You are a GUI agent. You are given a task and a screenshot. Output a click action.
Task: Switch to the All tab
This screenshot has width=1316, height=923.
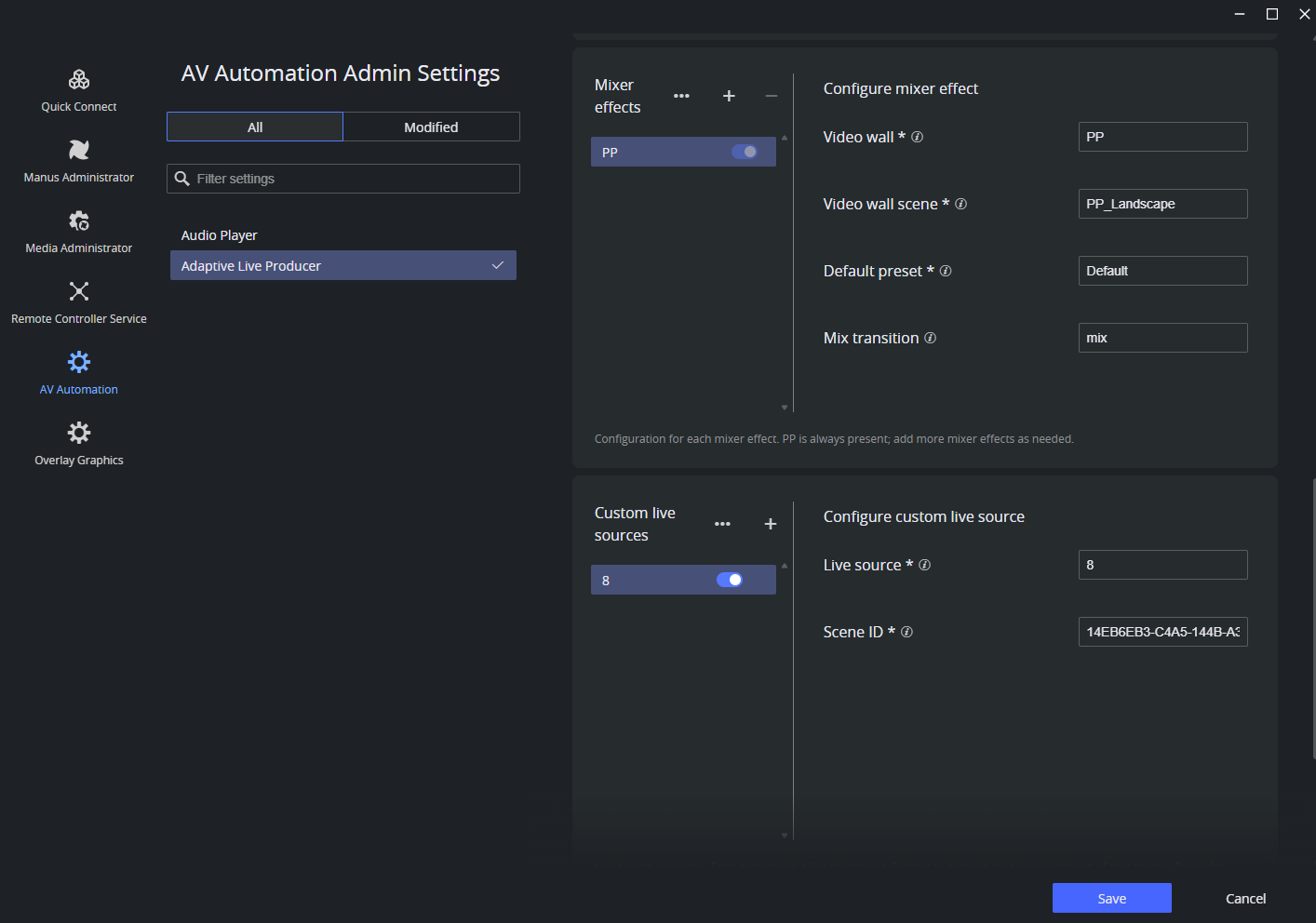pos(255,127)
